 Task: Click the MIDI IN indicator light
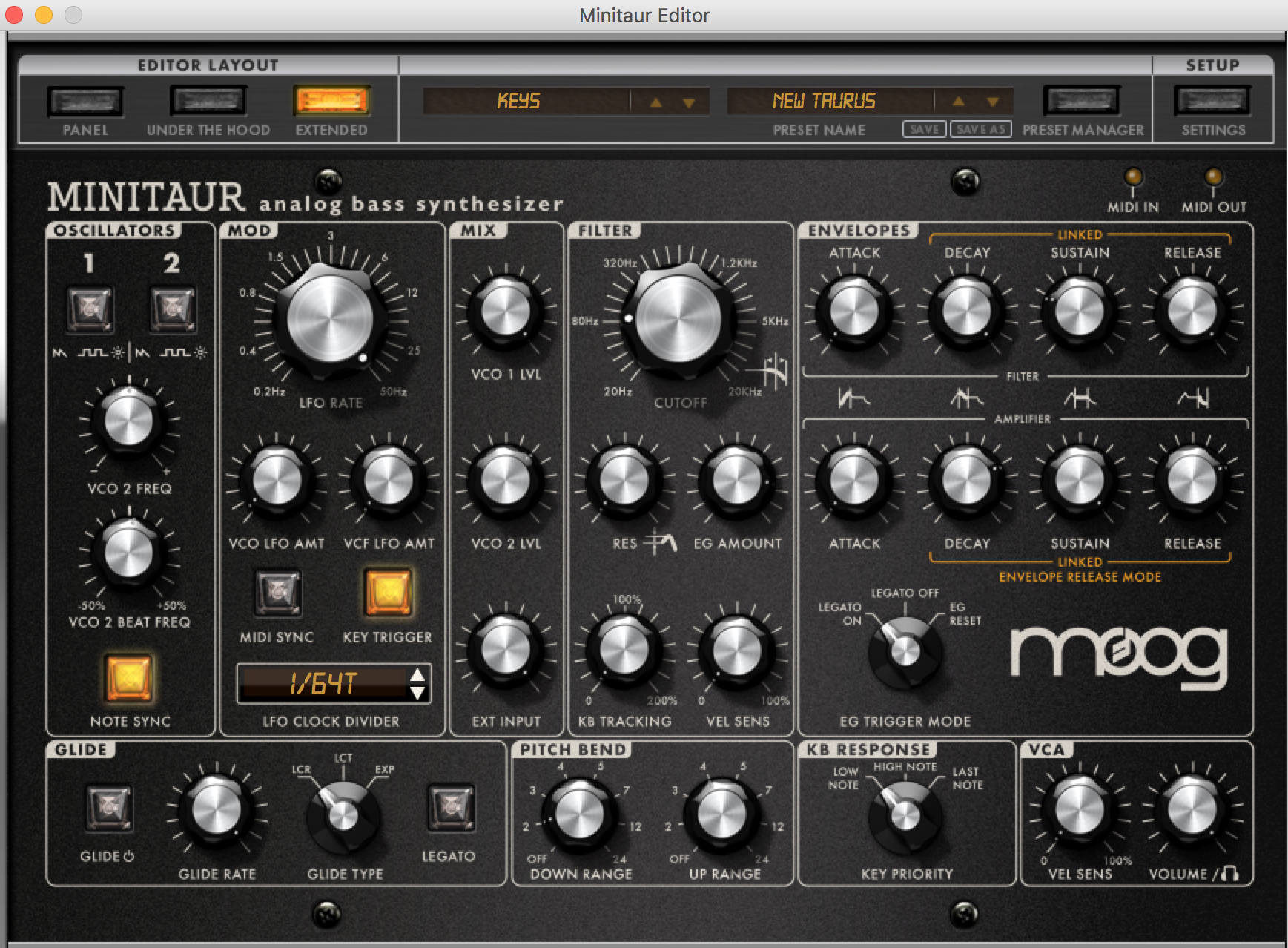point(1133,177)
